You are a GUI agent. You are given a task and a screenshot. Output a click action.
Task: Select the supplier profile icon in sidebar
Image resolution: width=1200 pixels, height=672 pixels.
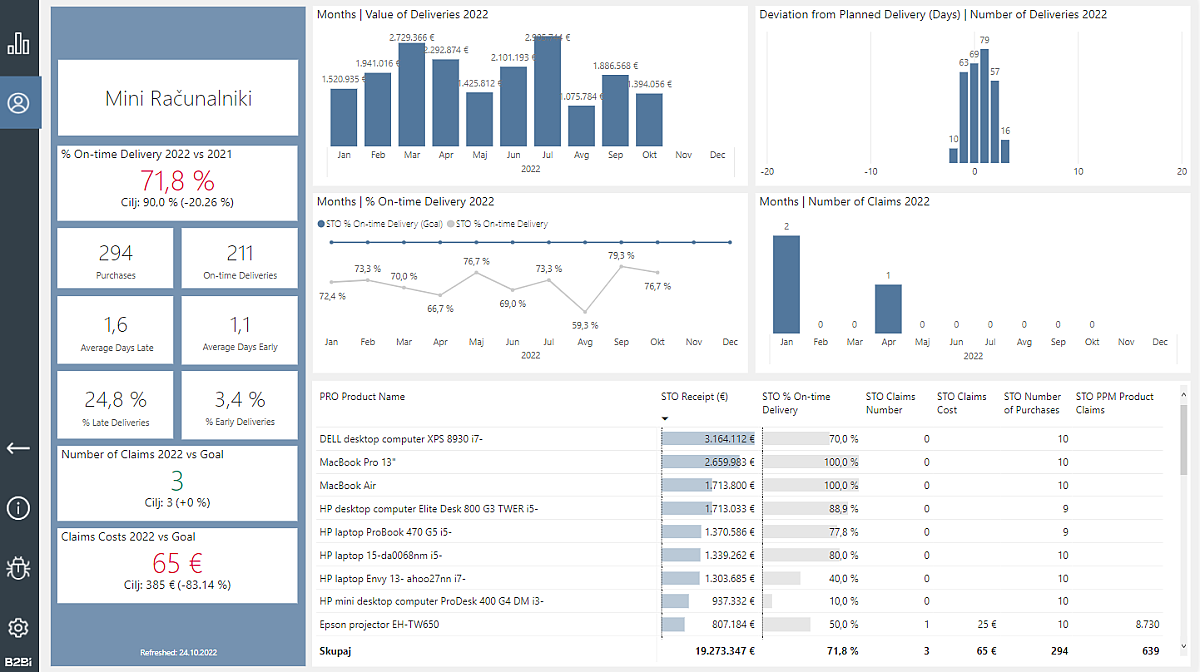coord(20,102)
